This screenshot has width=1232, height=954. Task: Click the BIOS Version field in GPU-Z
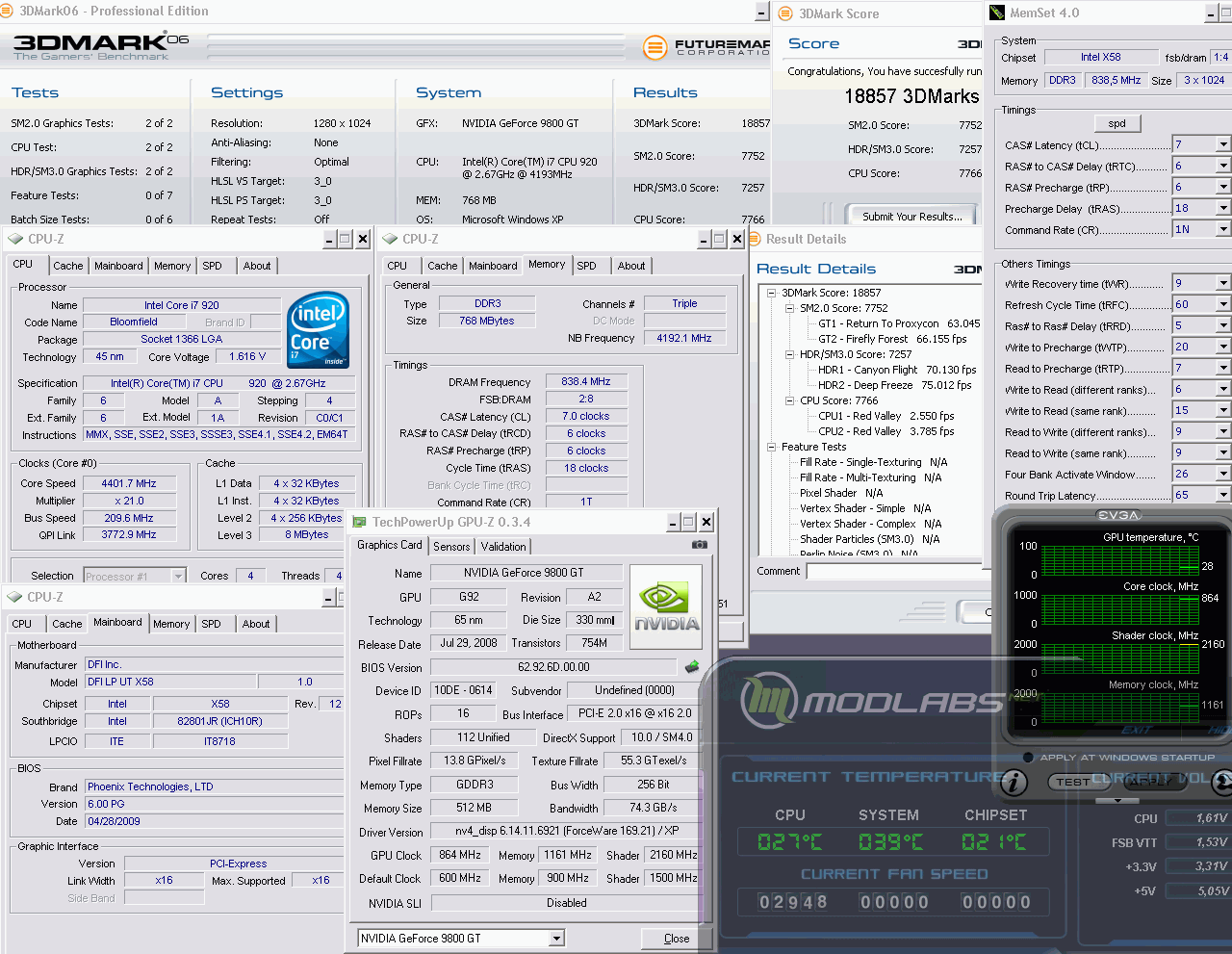pos(553,667)
